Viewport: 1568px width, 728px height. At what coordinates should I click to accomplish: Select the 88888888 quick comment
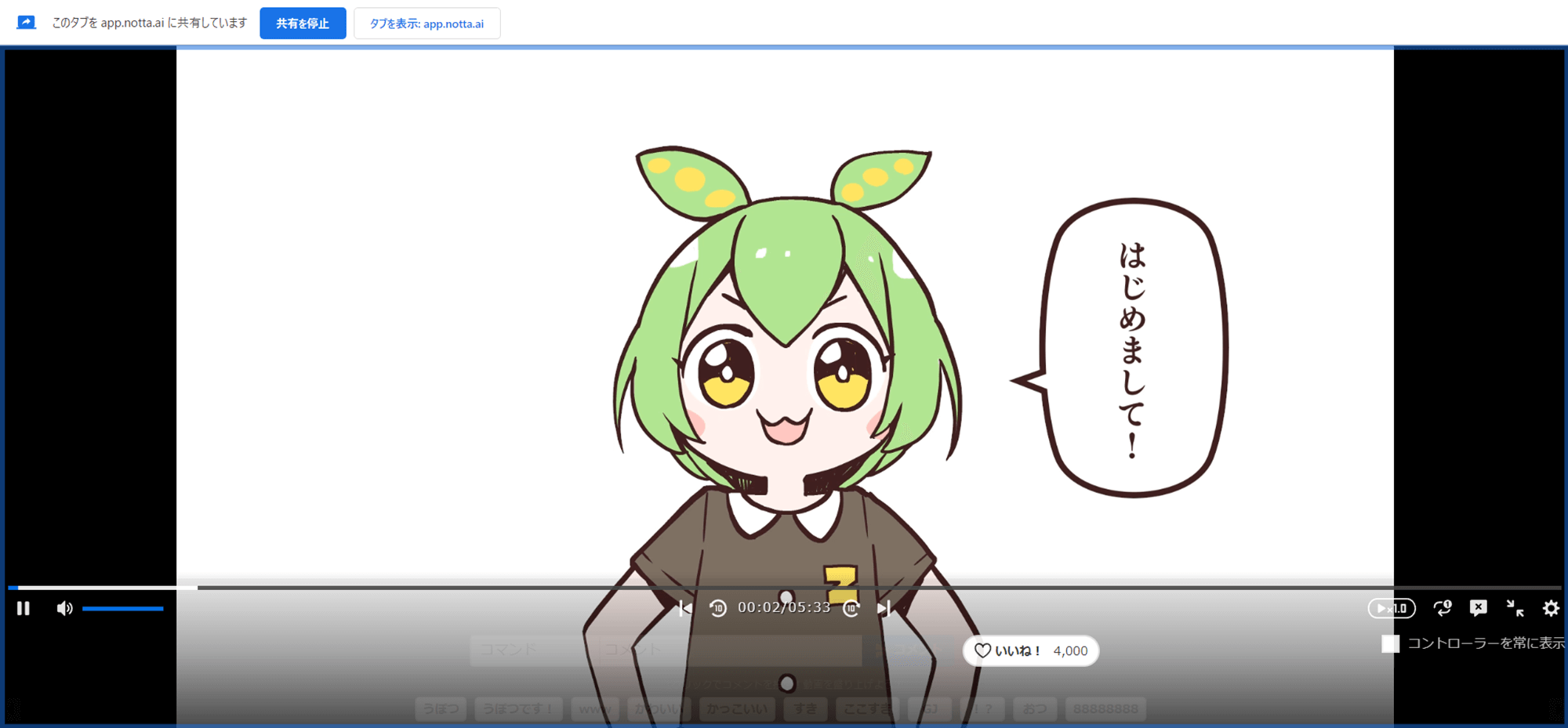1105,709
